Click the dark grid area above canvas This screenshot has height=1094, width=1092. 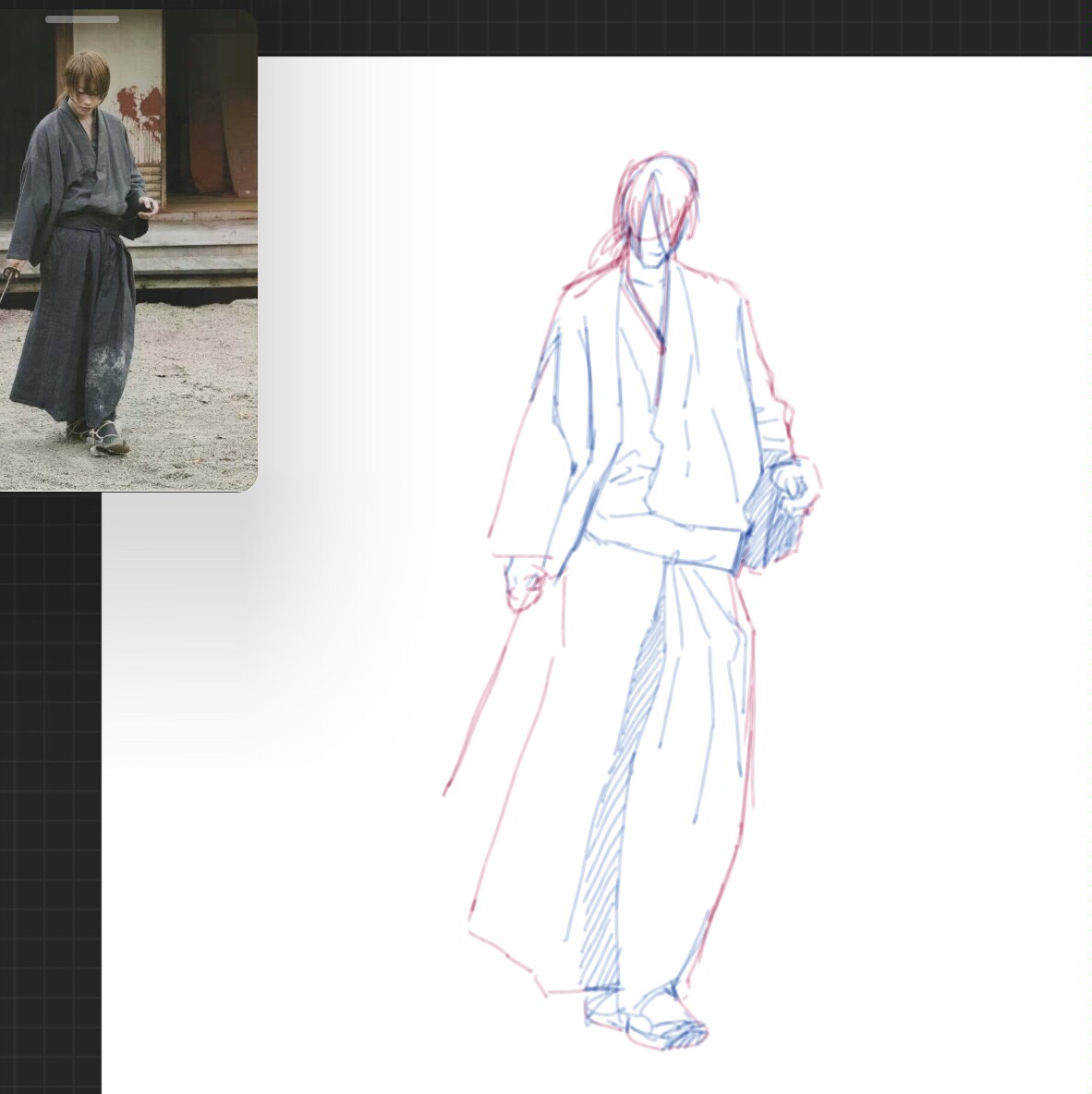[x=647, y=28]
